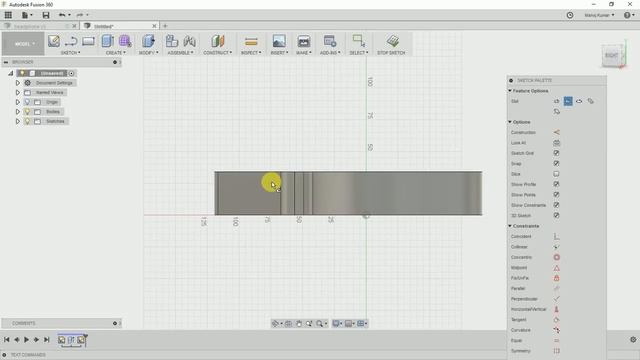Click the Tangent constraint icon
This screenshot has width=640, height=360.
click(x=556, y=320)
